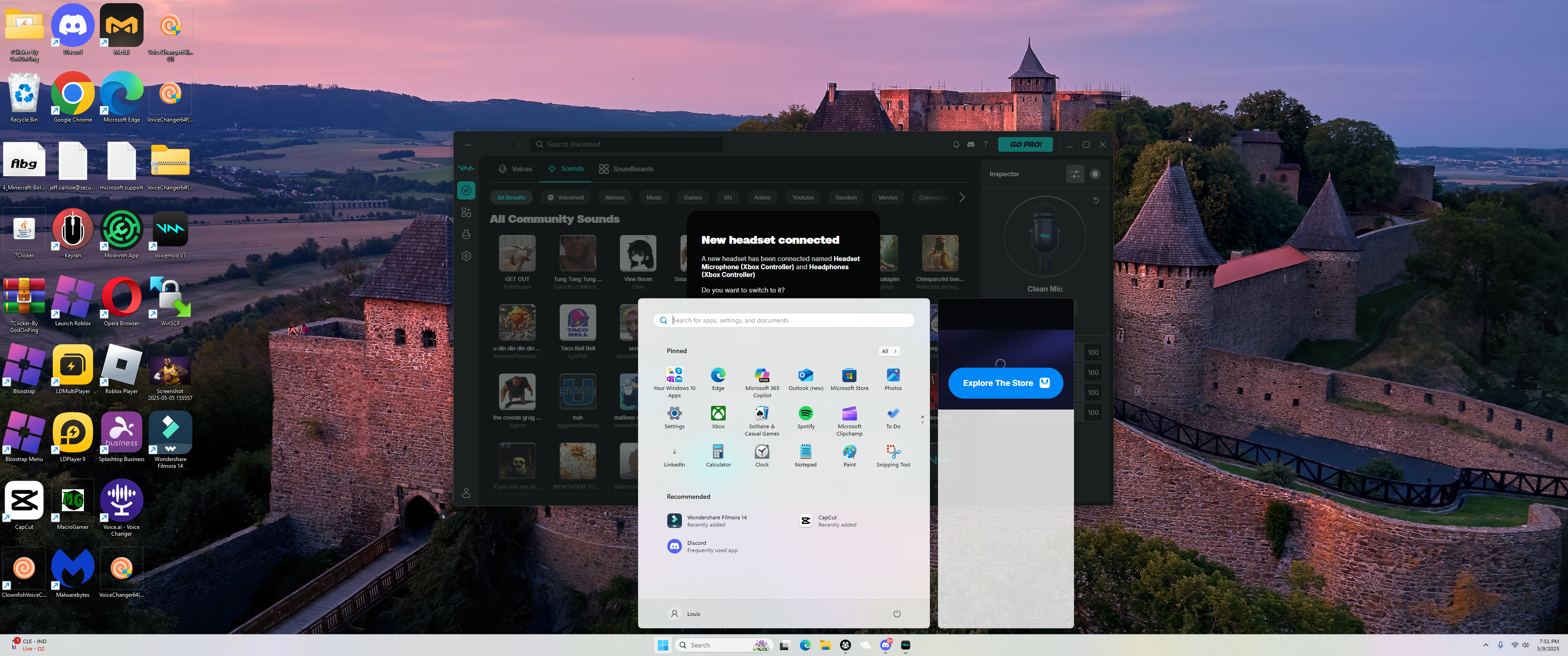Open Voicemod notifications bell
The image size is (1568, 656).
(x=956, y=144)
